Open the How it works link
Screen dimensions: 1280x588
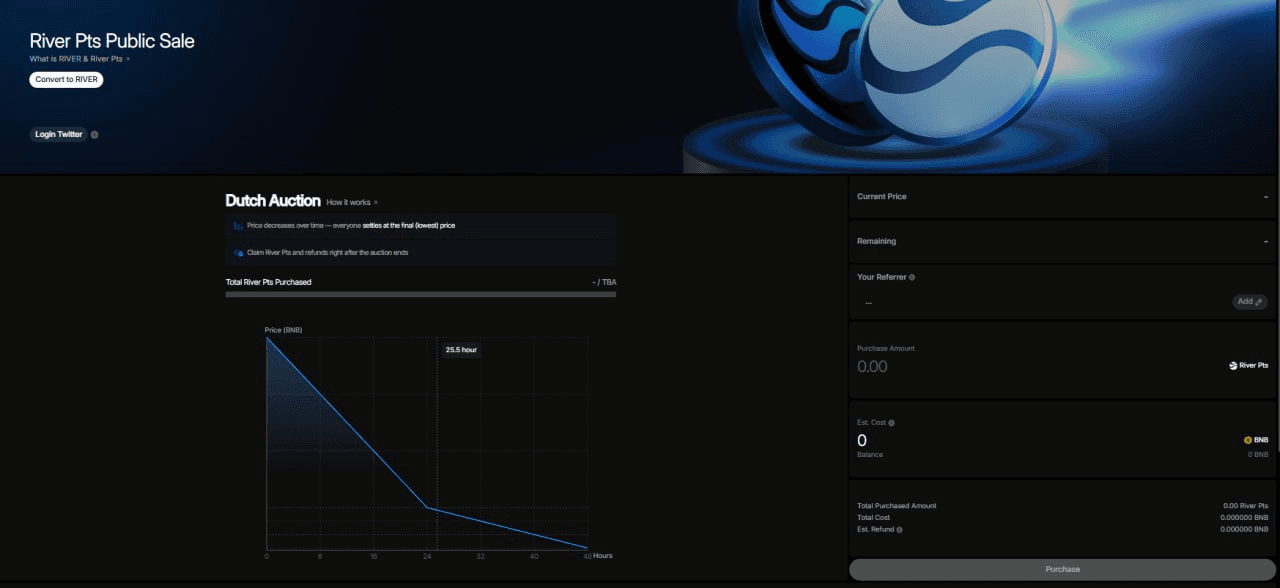click(x=351, y=202)
